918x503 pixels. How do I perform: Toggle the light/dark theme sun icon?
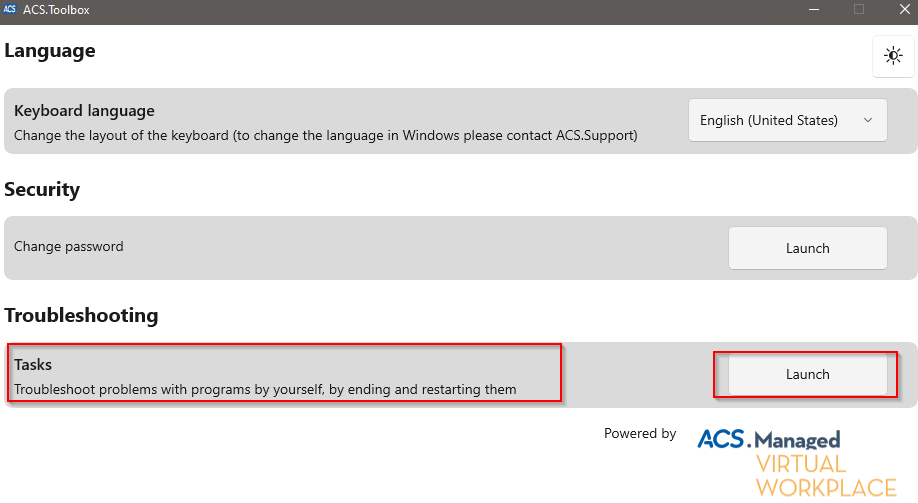893,57
